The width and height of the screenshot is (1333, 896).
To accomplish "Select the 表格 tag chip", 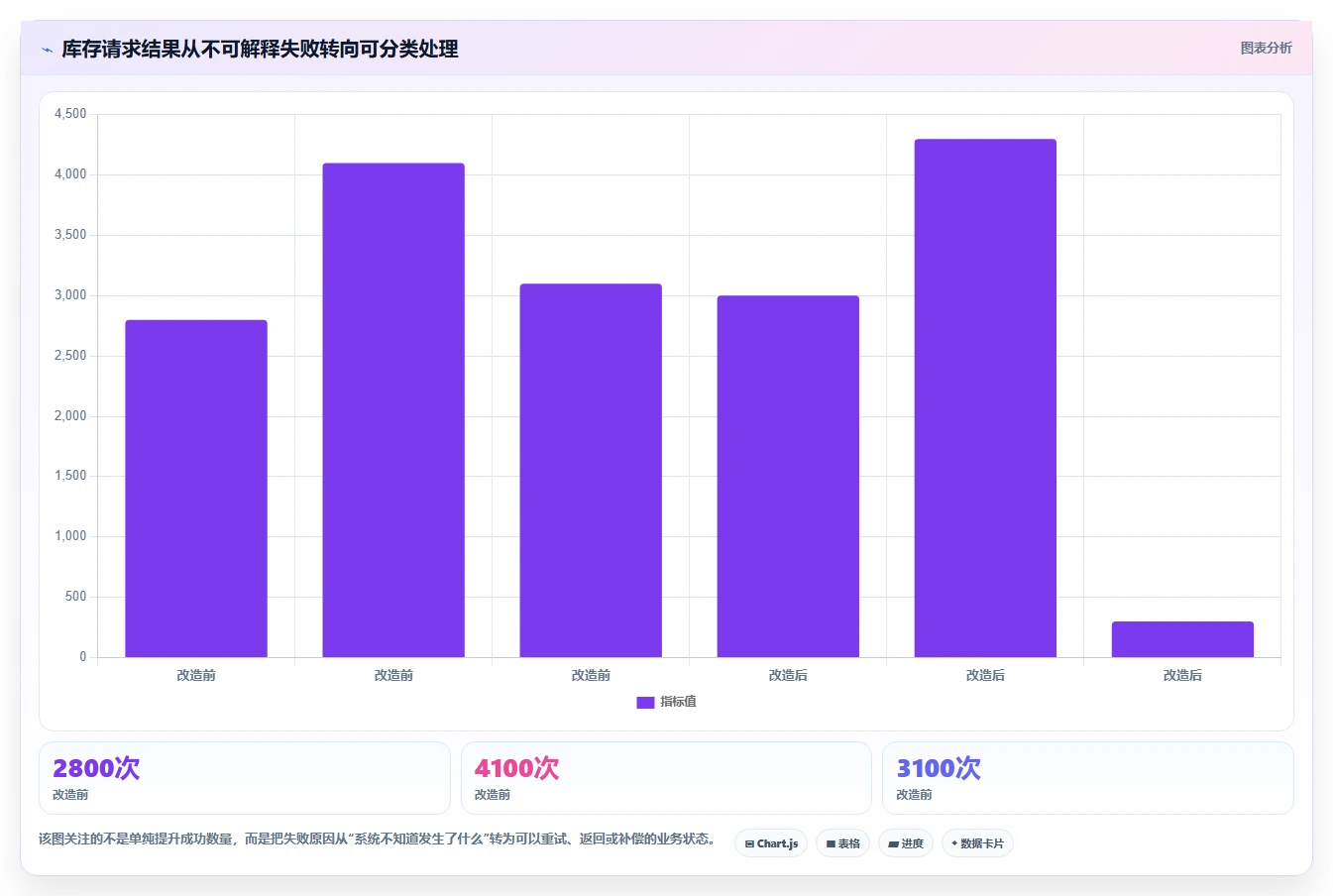I will pos(842,843).
